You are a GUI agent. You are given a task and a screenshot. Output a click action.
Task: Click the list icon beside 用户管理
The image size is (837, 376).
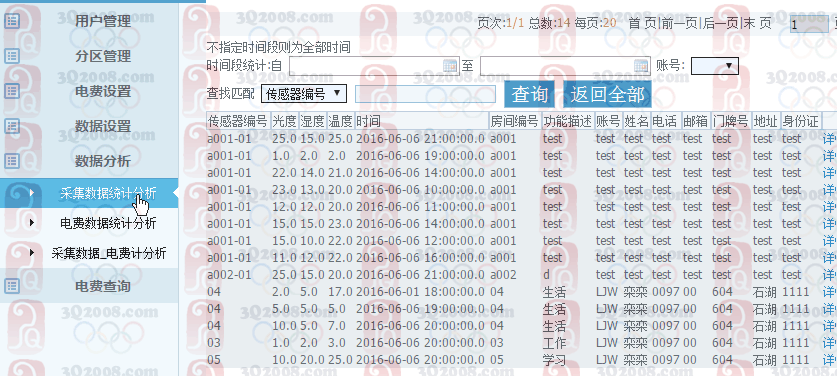pyautogui.click(x=12, y=21)
